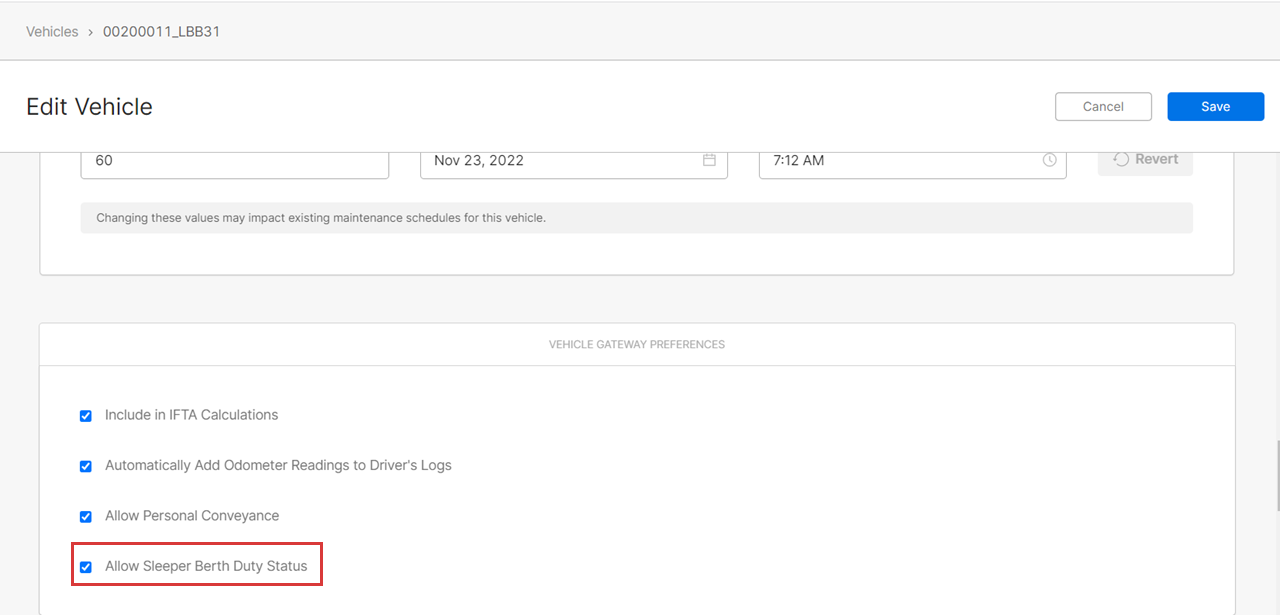Open the Nov 23, 2022 date field

click(573, 164)
